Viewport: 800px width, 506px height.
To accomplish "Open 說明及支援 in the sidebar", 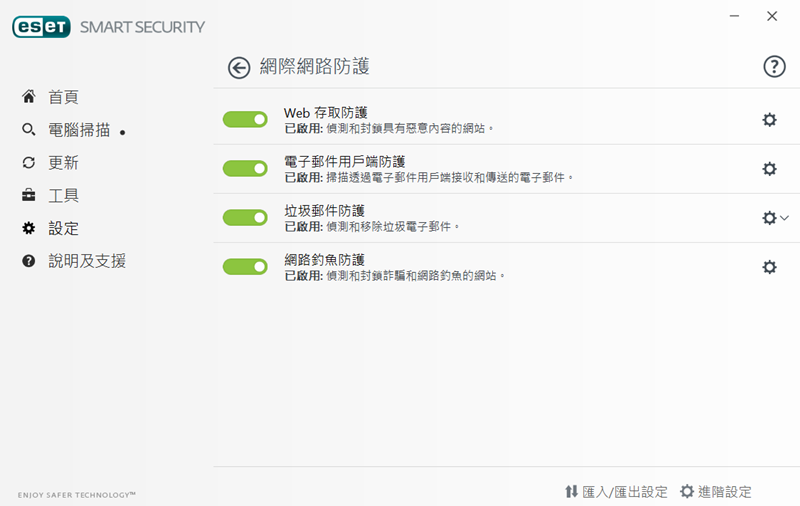I will (87, 261).
